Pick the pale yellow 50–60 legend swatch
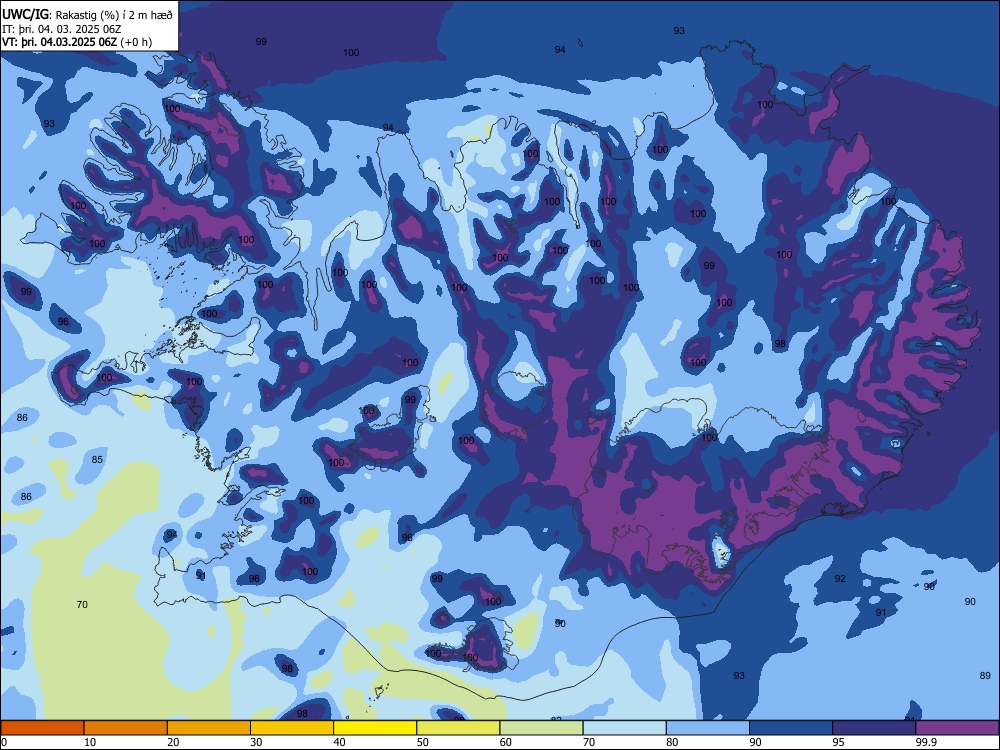This screenshot has height=750, width=1000. point(458,728)
